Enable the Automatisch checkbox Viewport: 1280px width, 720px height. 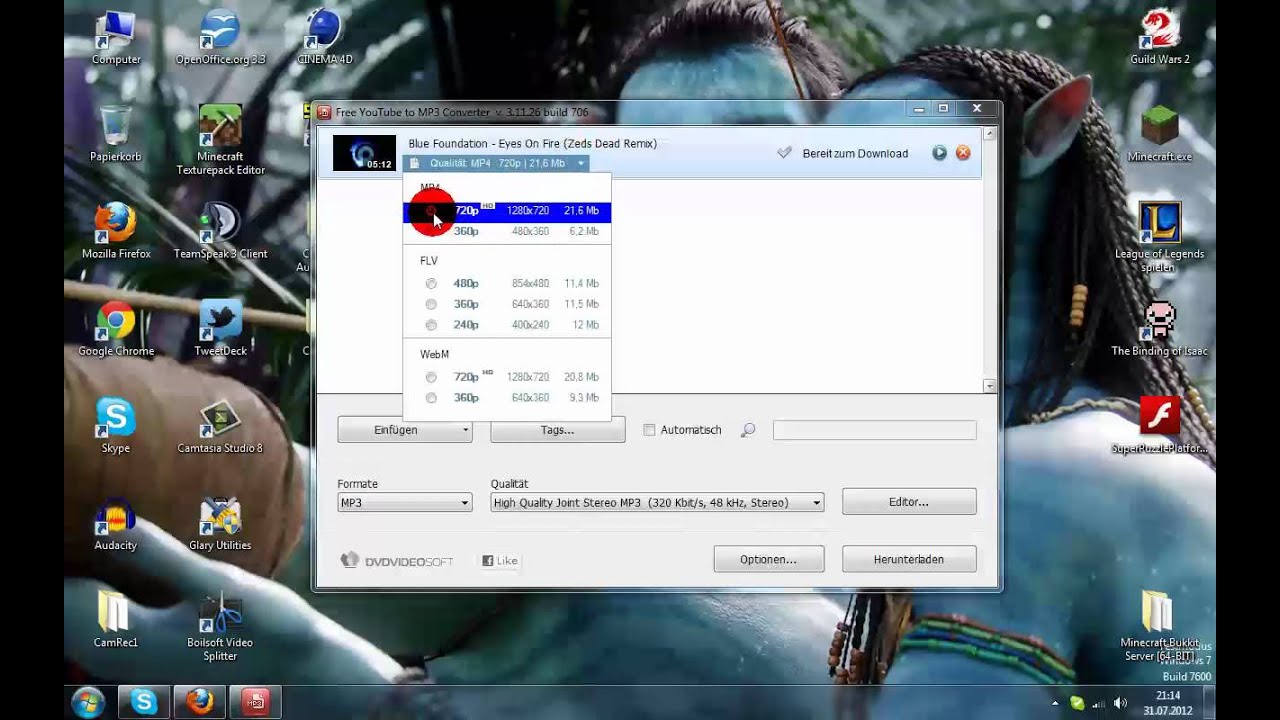[x=649, y=430]
